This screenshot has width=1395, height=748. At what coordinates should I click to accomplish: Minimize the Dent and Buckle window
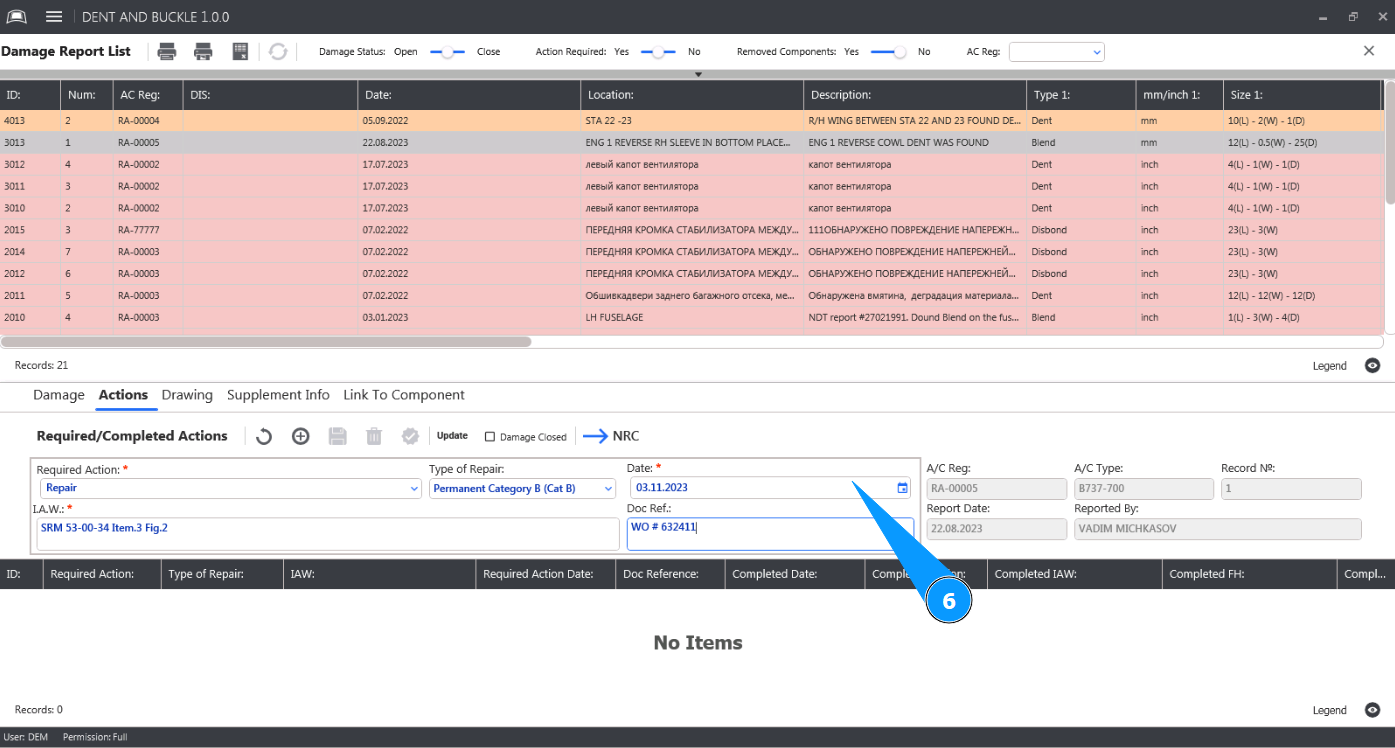[x=1323, y=17]
